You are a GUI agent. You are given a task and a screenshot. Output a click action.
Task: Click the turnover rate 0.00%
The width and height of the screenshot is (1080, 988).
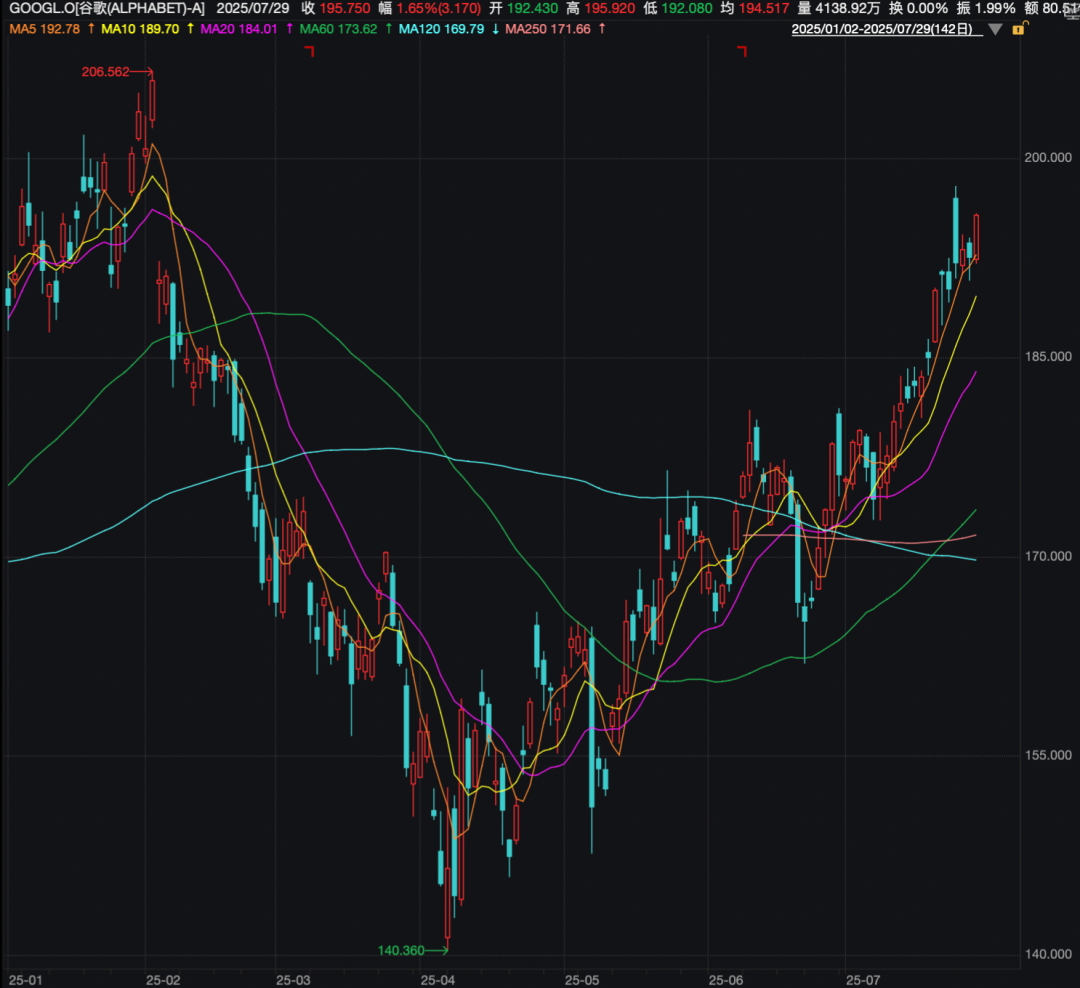click(x=927, y=9)
